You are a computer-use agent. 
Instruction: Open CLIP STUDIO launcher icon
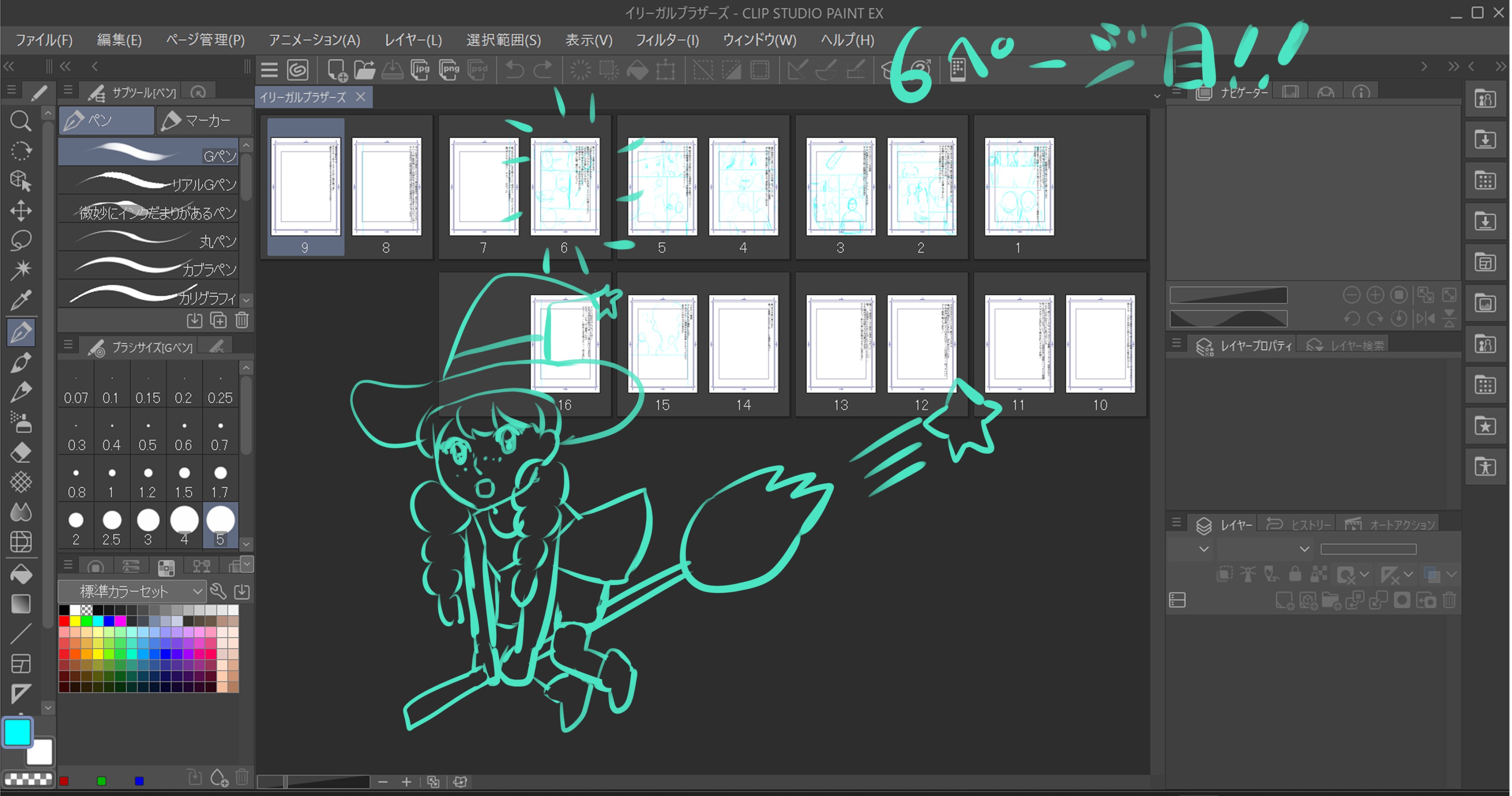(x=298, y=71)
